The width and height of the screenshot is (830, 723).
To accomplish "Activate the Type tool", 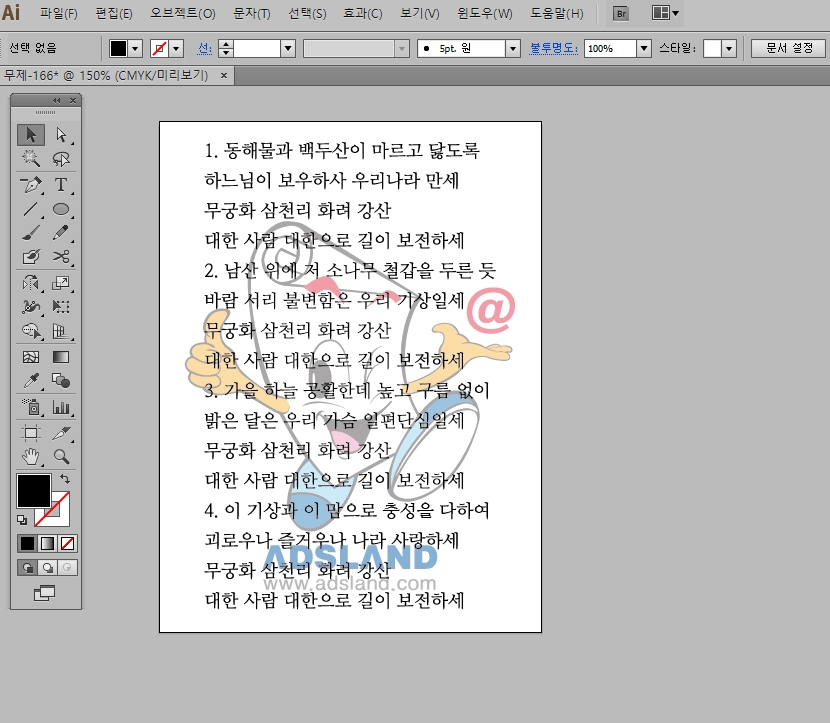I will (61, 185).
